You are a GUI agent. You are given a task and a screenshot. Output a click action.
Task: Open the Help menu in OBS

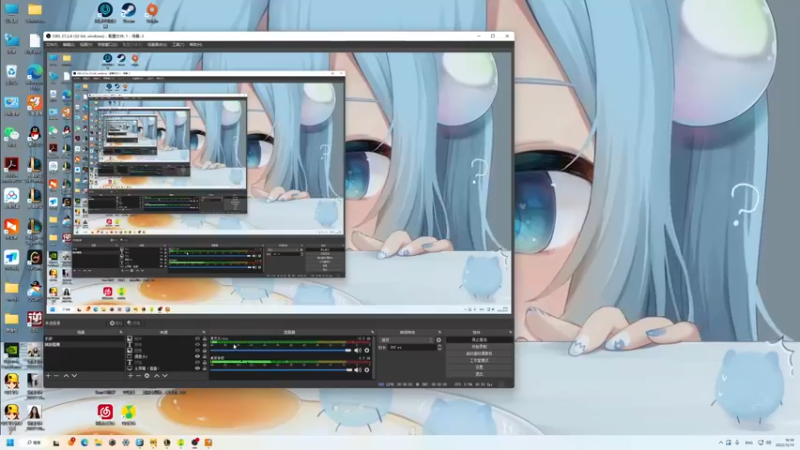click(x=195, y=44)
